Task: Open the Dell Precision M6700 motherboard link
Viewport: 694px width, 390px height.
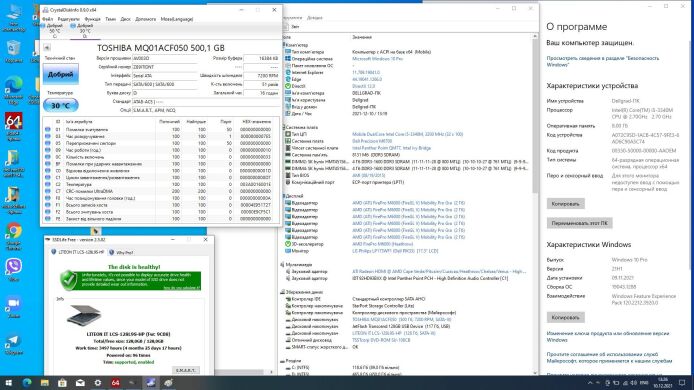Action: point(372,141)
